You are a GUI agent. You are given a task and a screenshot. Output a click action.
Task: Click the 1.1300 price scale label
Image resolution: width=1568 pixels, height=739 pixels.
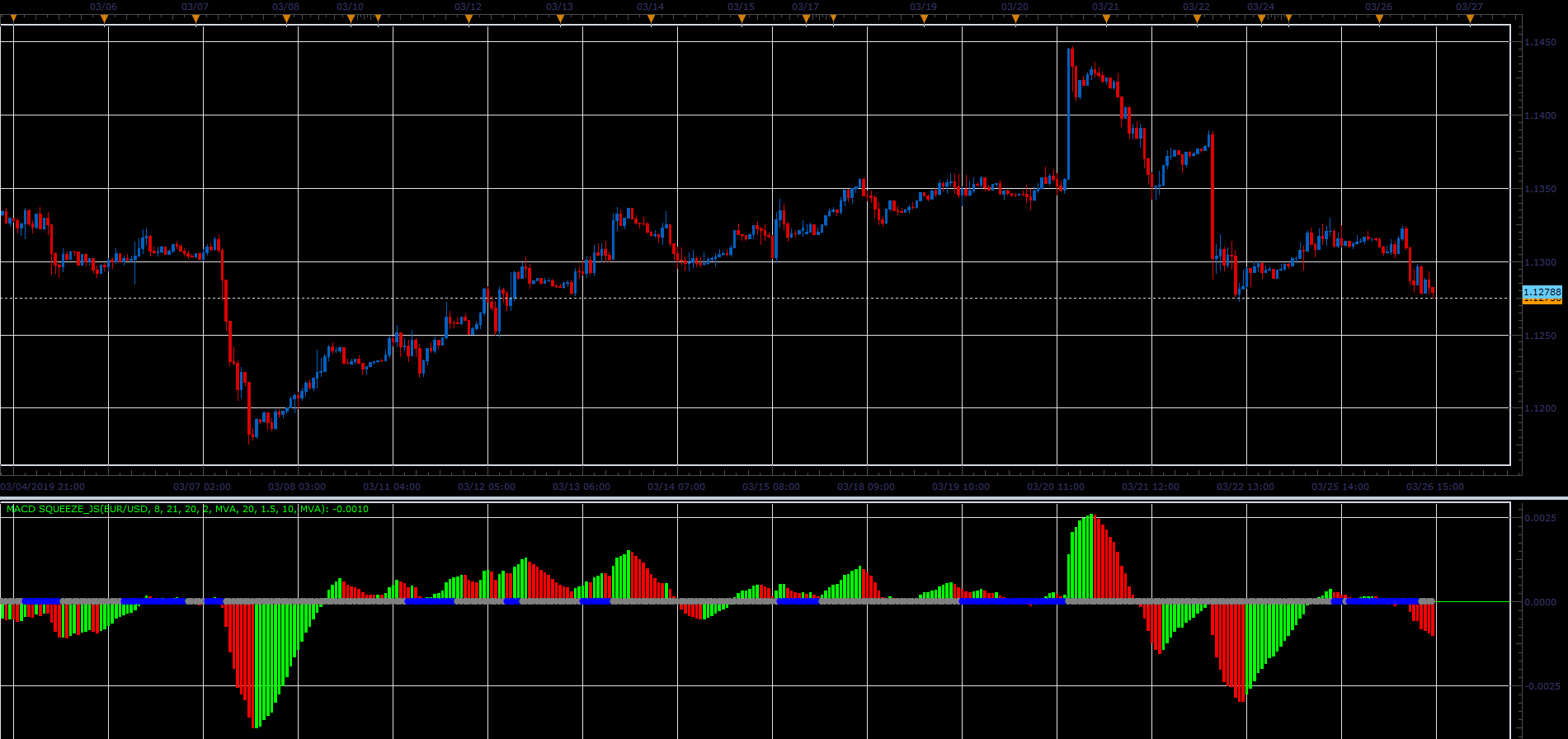pos(1541,262)
